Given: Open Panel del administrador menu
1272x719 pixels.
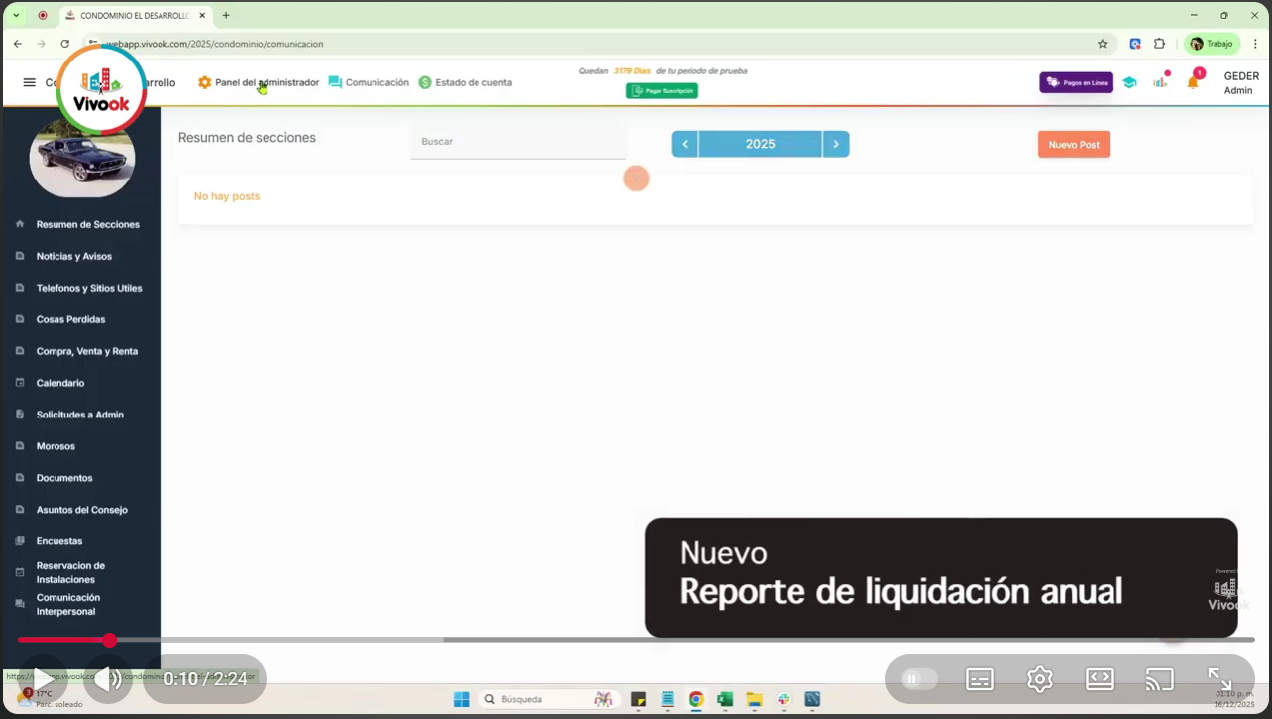Looking at the screenshot, I should tap(258, 82).
